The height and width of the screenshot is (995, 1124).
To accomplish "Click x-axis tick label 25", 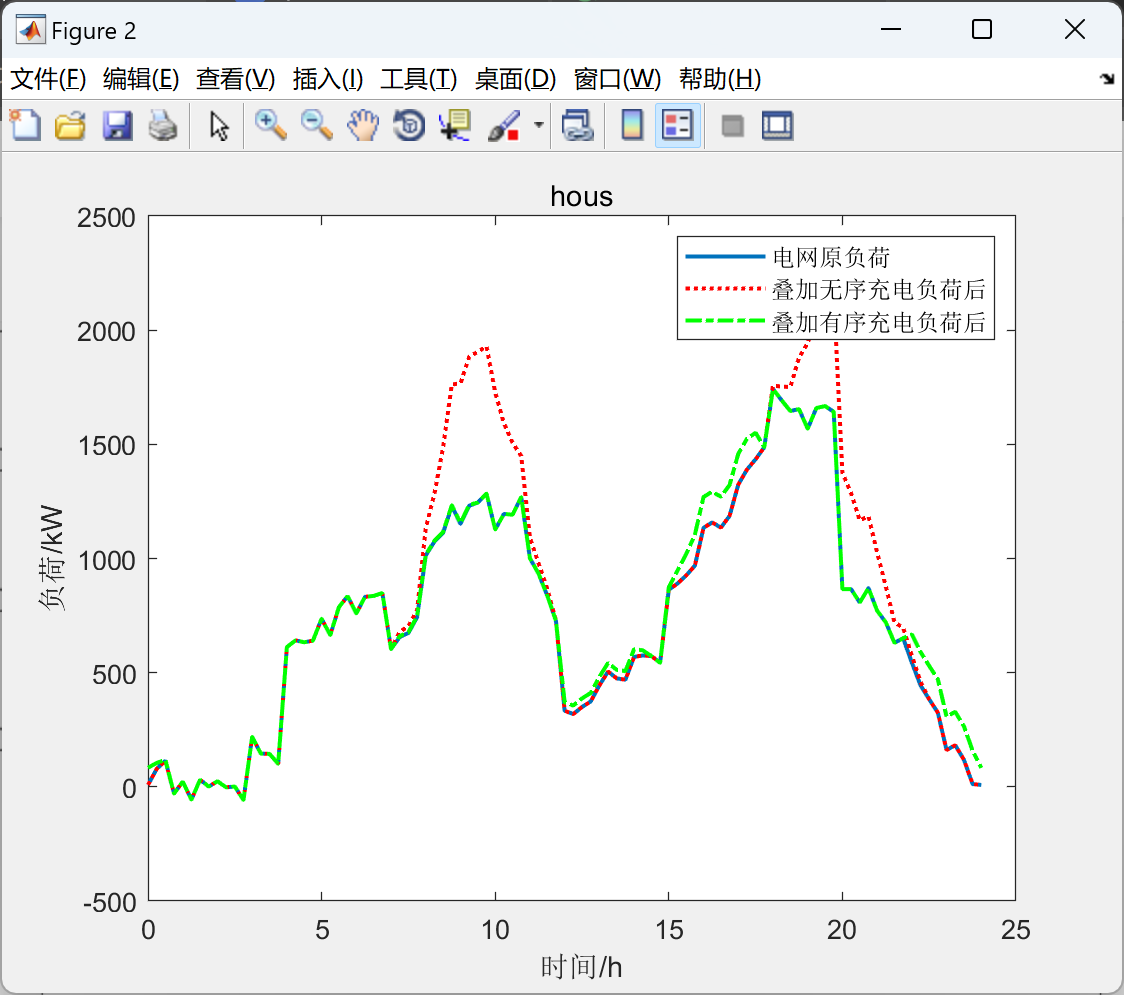I will (x=1016, y=930).
